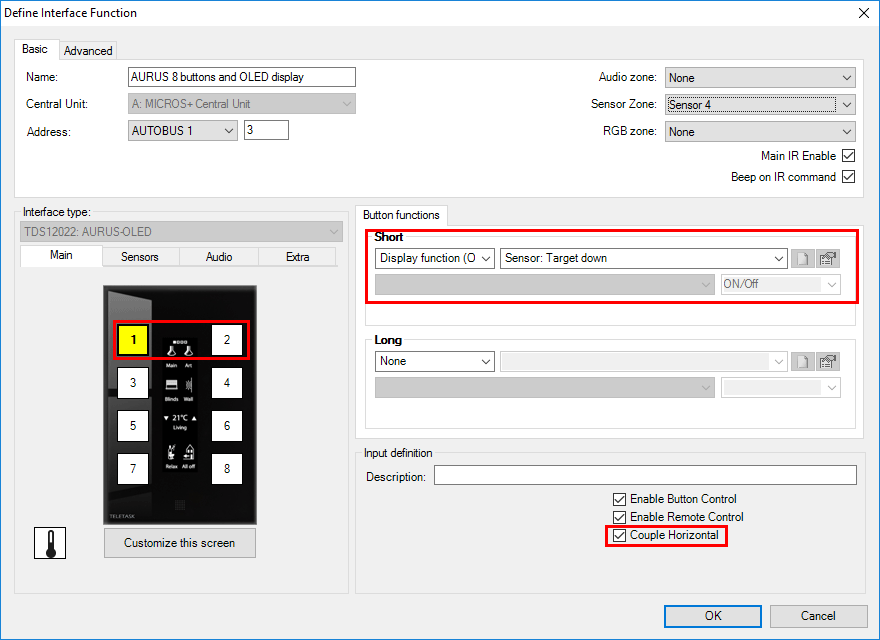Toggle Main IR Enable checkbox
Image resolution: width=880 pixels, height=640 pixels.
(x=848, y=156)
